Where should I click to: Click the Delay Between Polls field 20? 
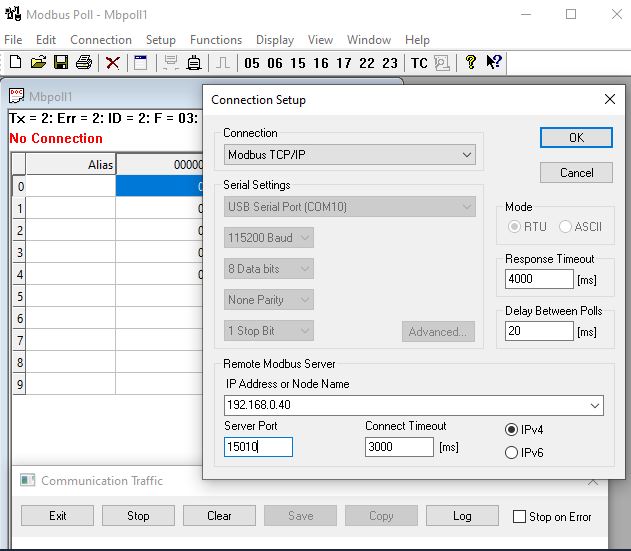pyautogui.click(x=539, y=331)
